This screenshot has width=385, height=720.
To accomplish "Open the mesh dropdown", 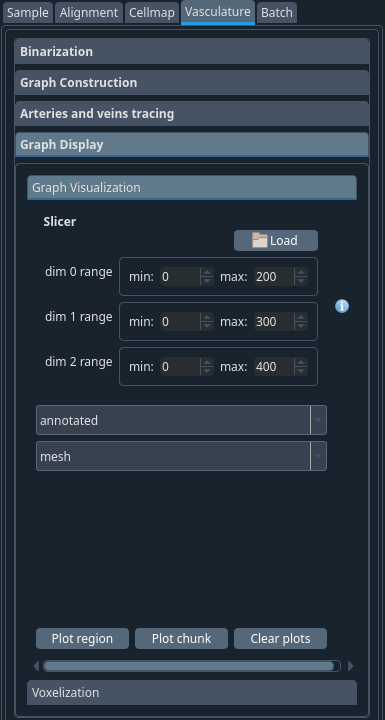I will [x=181, y=456].
